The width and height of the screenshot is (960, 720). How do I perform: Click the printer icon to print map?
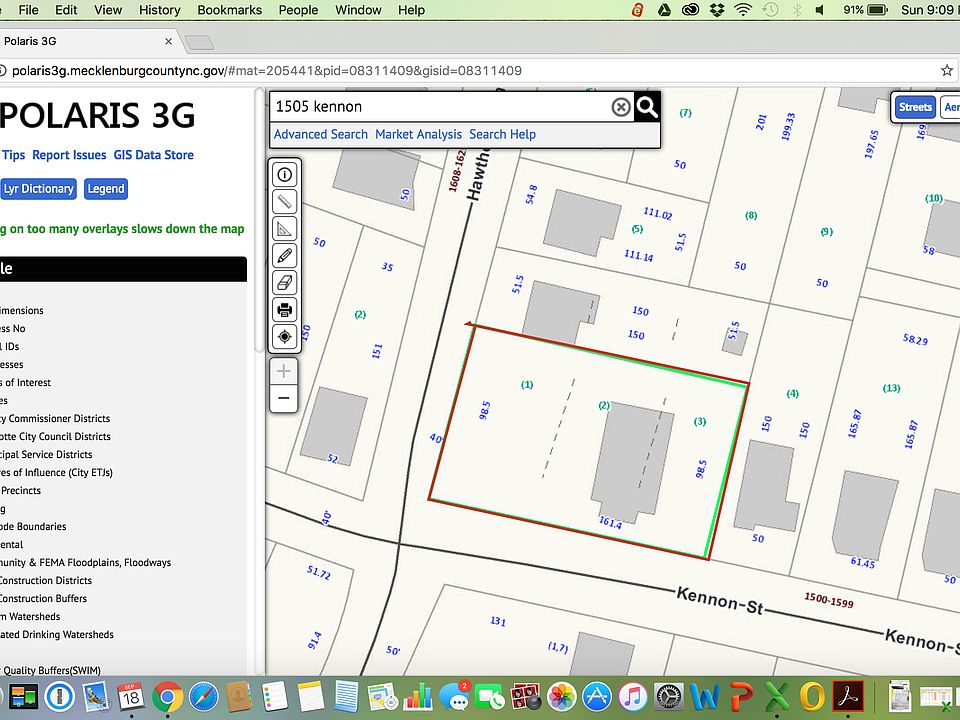285,310
